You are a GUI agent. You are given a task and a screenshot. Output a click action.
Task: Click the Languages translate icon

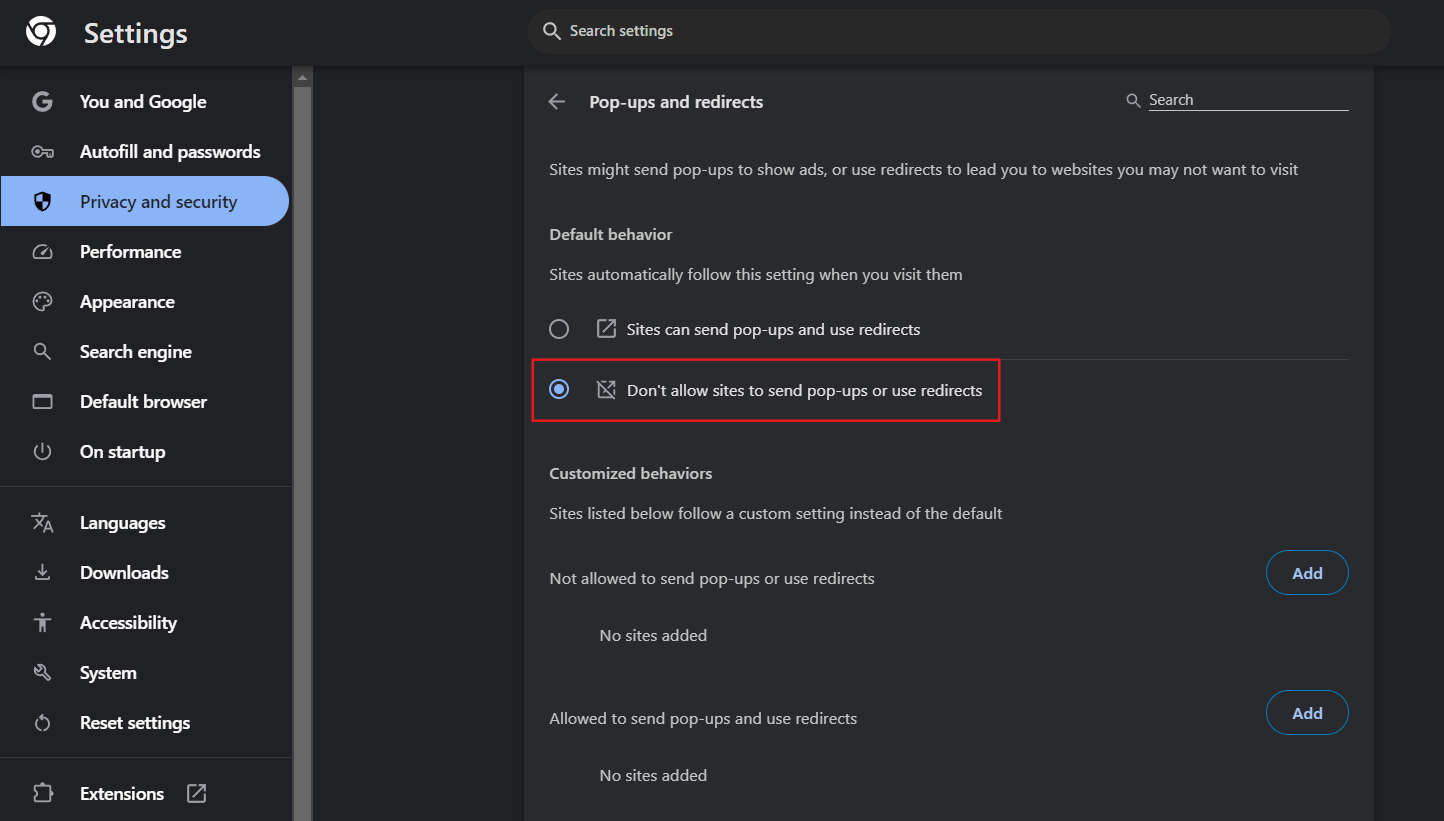42,523
